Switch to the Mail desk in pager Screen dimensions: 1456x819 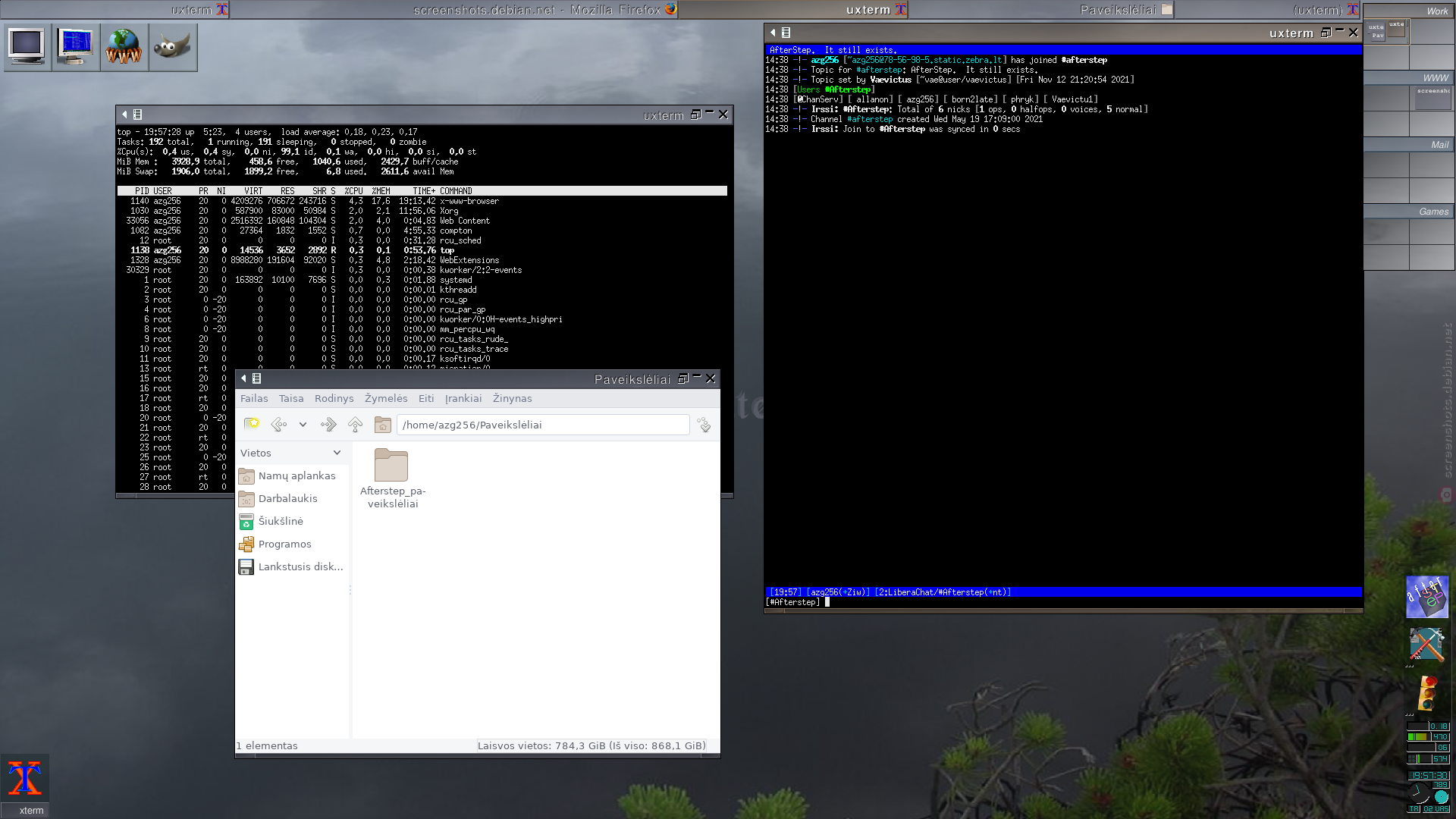pyautogui.click(x=1407, y=144)
